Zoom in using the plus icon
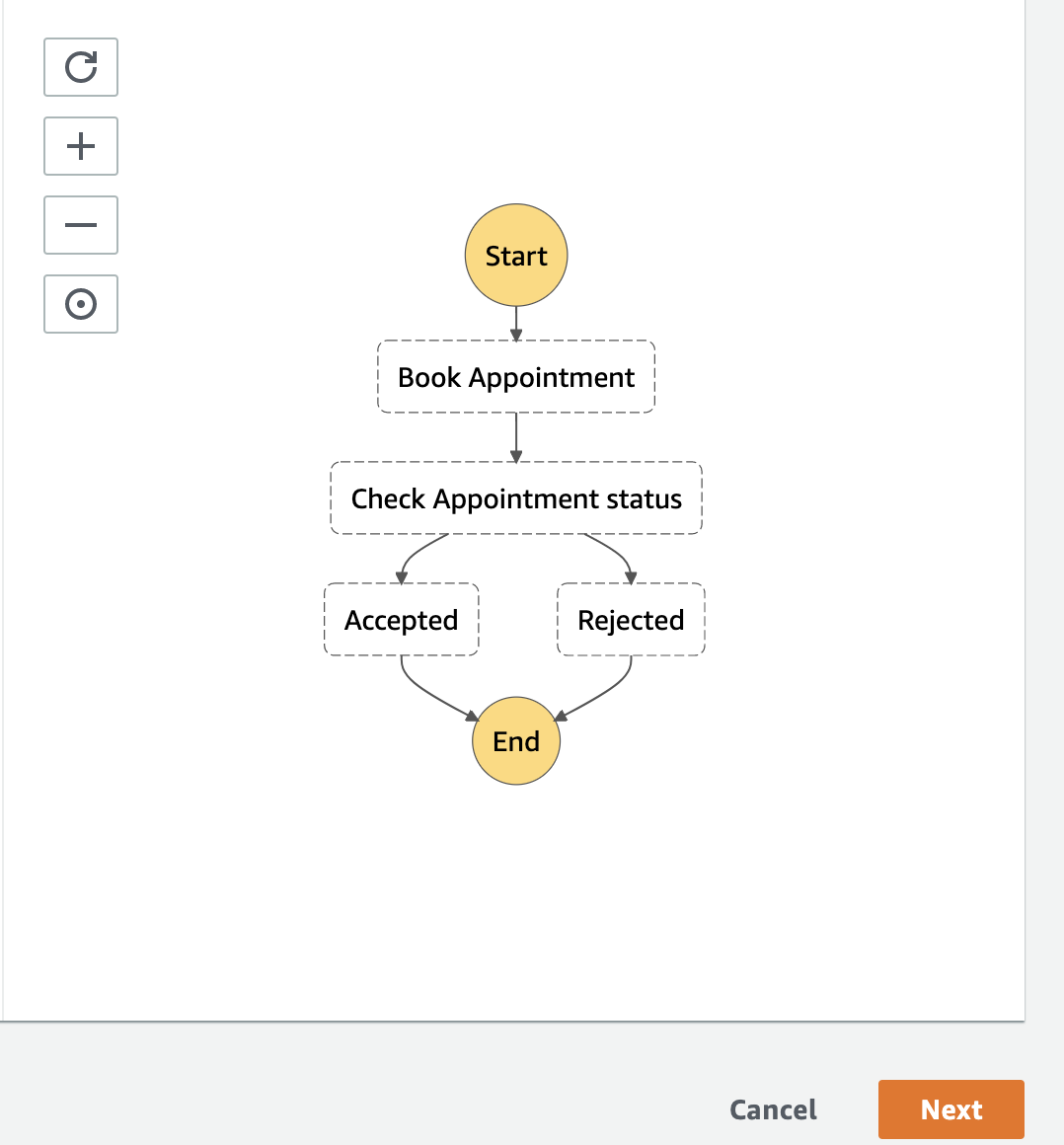Viewport: 1064px width, 1145px height. (81, 146)
